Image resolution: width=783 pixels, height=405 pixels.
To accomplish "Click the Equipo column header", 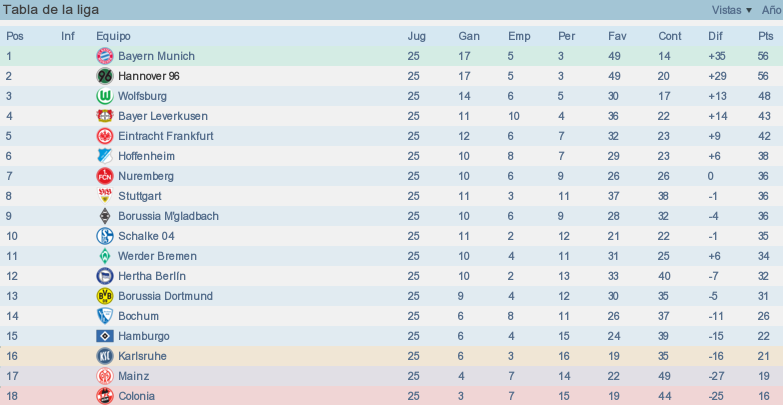I will tap(113, 36).
